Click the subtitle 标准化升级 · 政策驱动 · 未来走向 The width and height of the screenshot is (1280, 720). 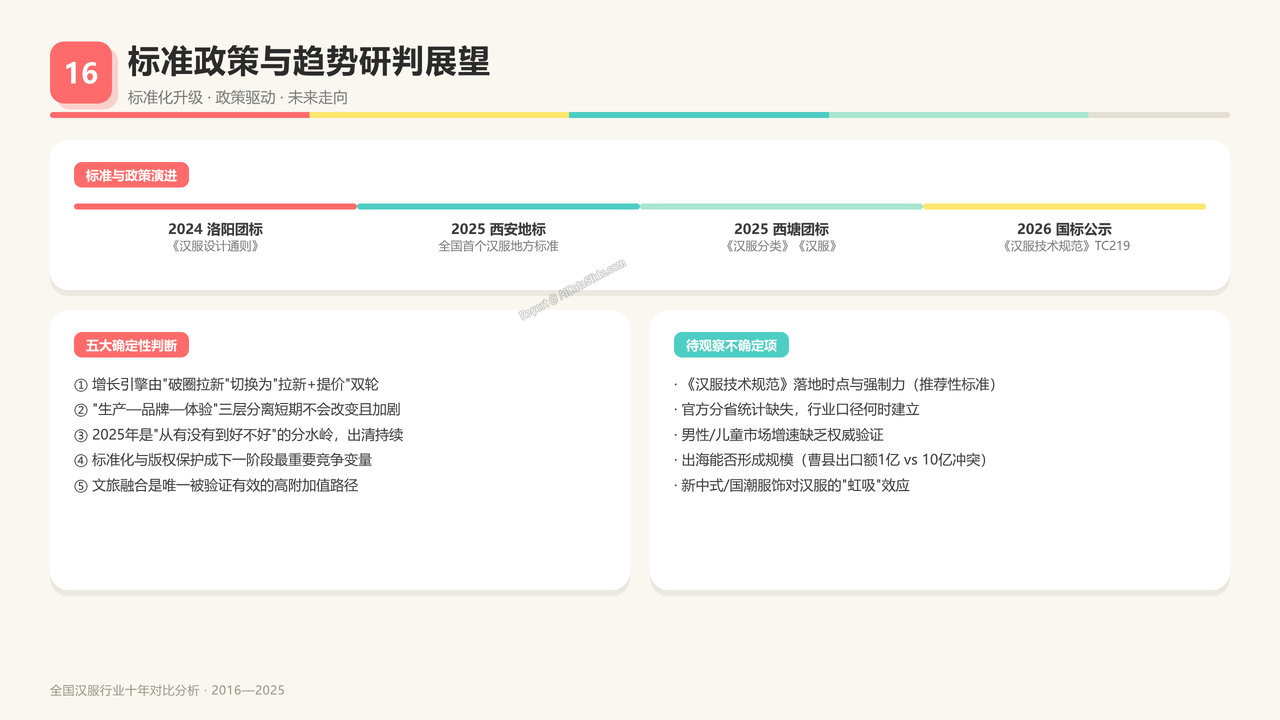(x=238, y=97)
